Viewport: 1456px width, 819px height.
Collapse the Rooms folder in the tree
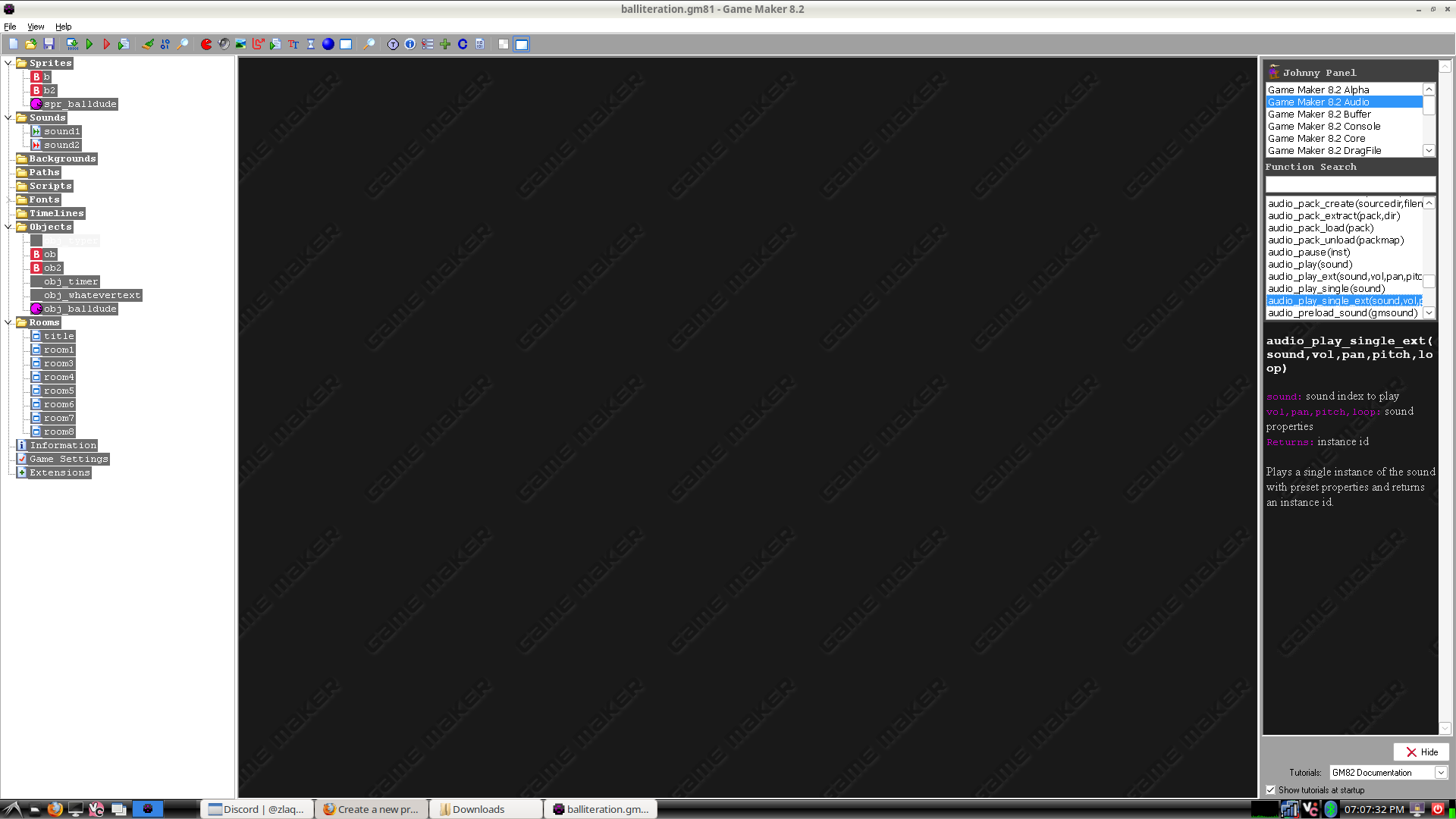tap(8, 322)
